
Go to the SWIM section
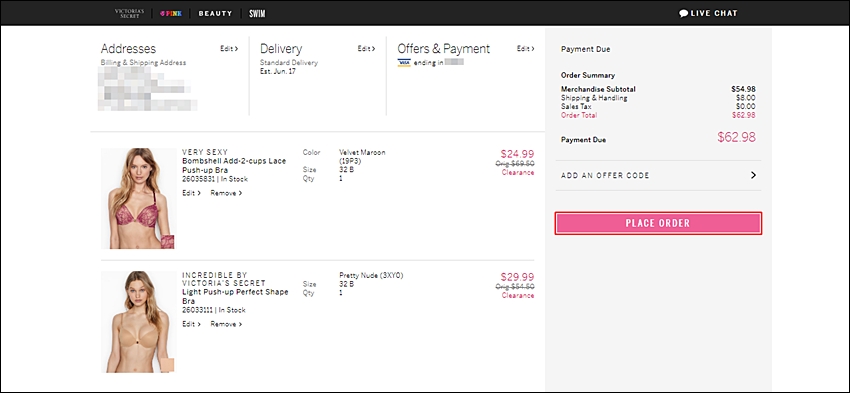[257, 14]
